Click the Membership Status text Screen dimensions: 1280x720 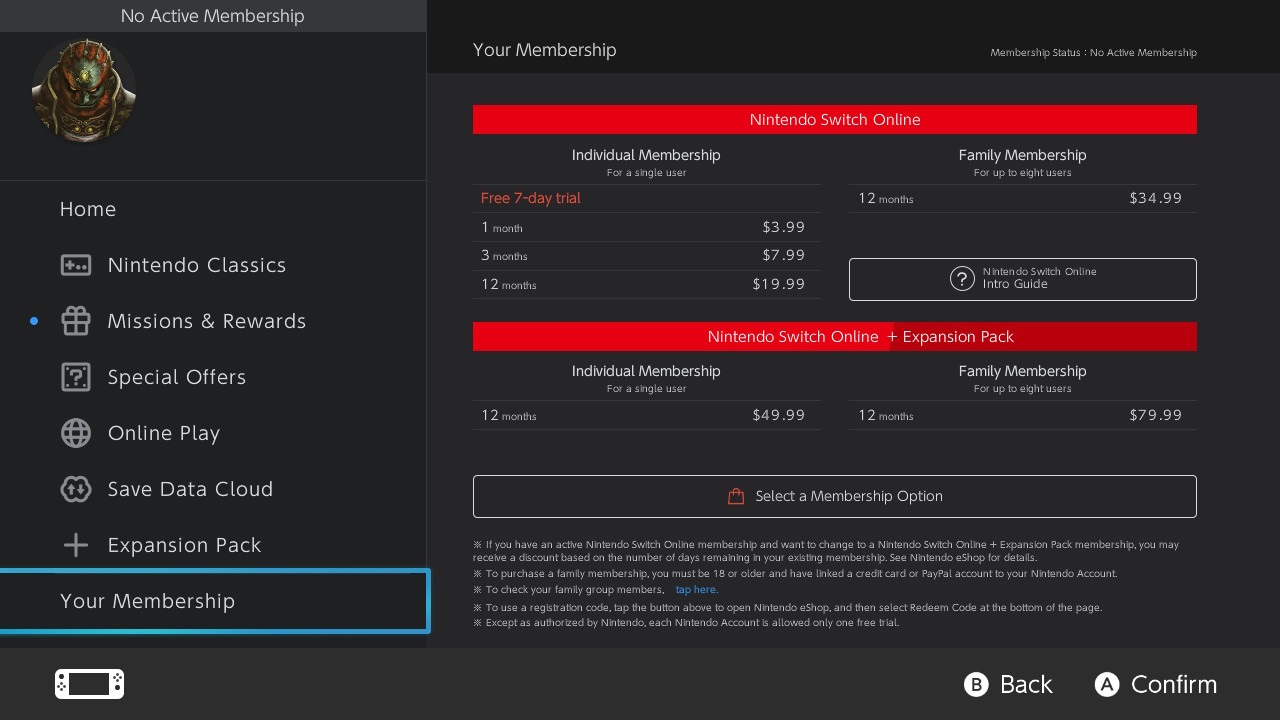(x=1093, y=53)
